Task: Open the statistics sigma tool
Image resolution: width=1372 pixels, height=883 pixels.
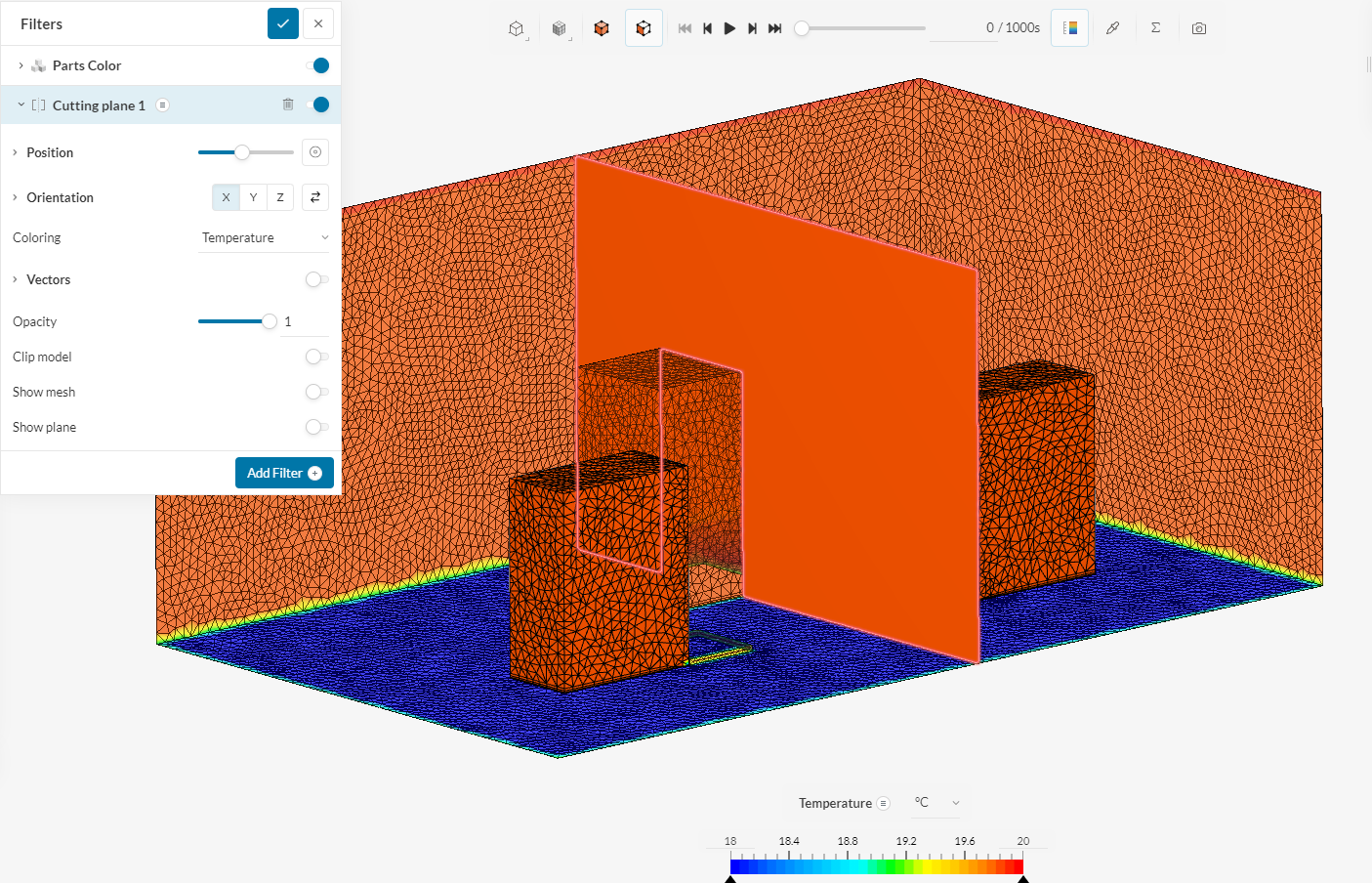Action: 1156,28
